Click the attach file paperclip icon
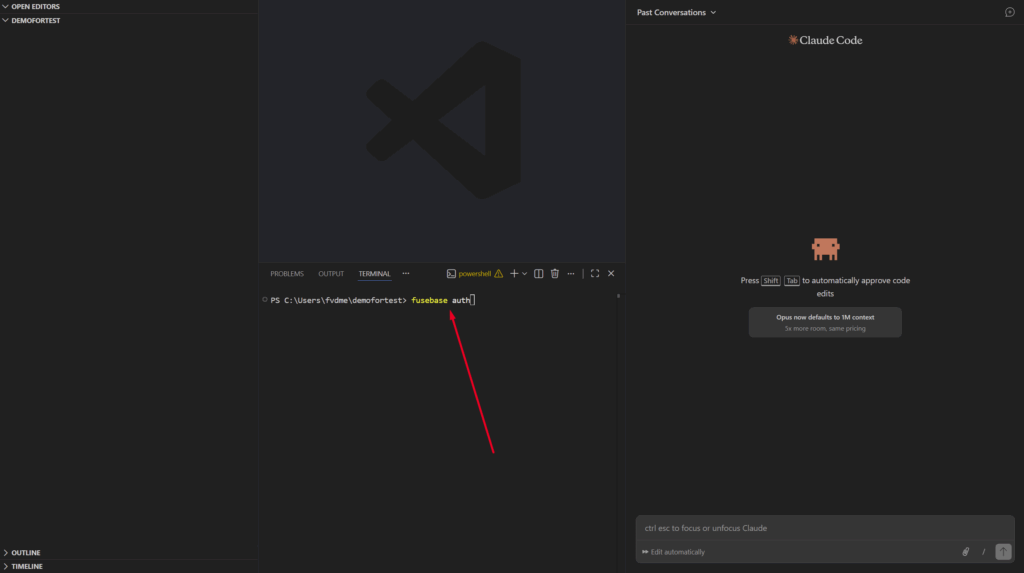The width and height of the screenshot is (1024, 573). tap(966, 552)
